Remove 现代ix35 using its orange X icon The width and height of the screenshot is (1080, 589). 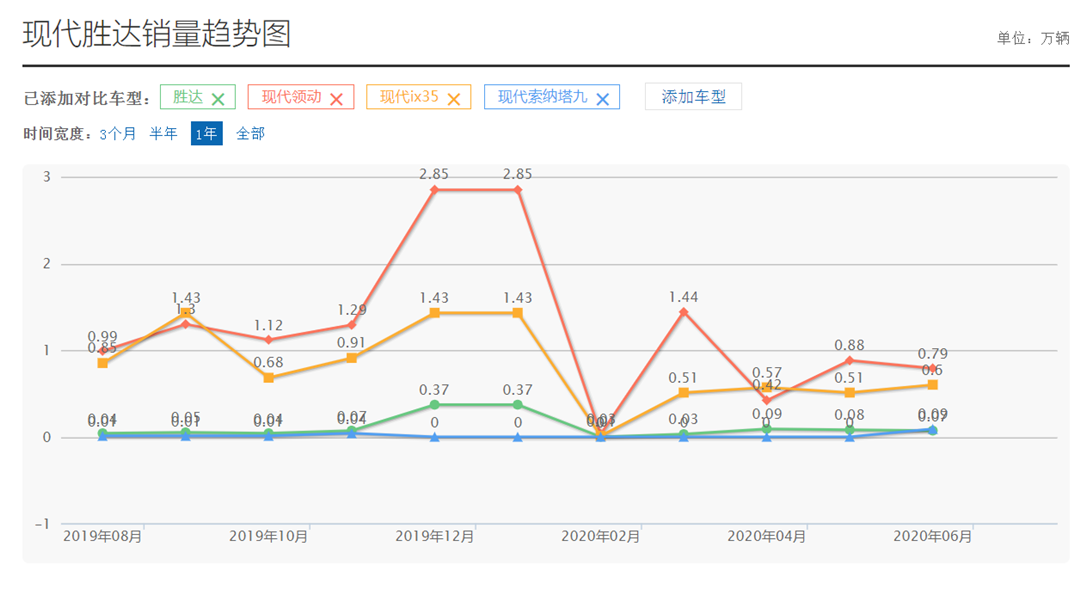(x=453, y=98)
